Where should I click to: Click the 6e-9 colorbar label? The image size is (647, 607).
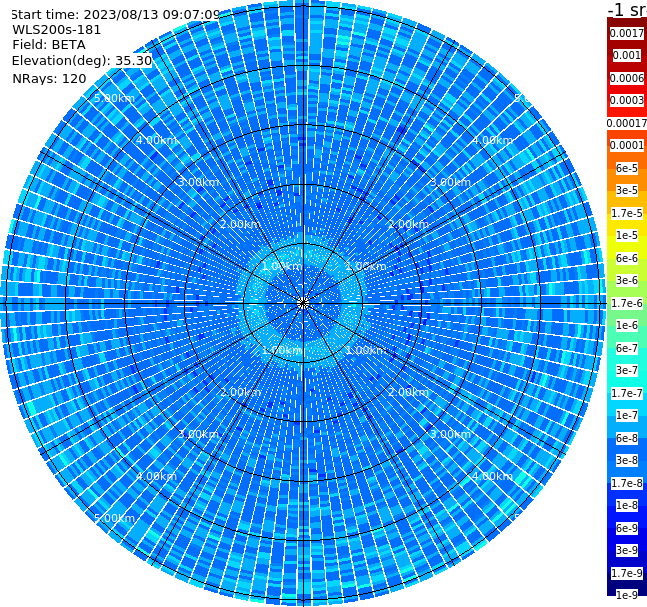(627, 528)
